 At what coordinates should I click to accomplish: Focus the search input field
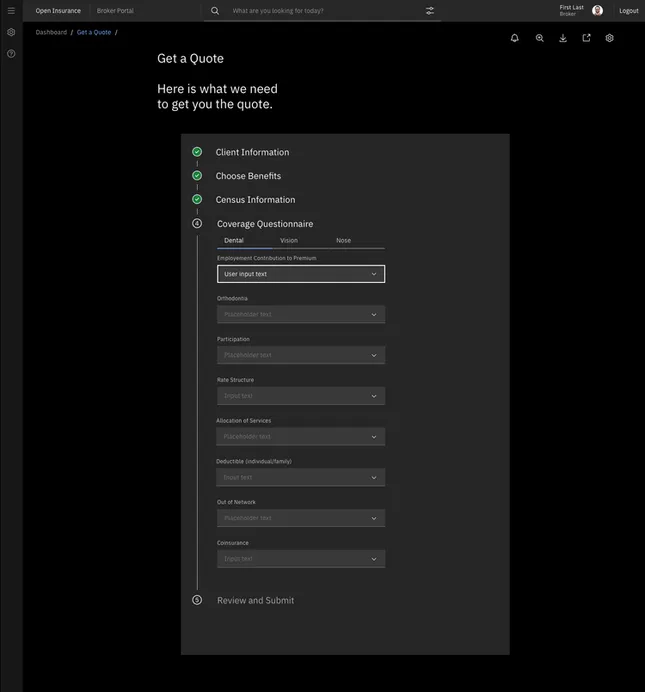click(324, 11)
